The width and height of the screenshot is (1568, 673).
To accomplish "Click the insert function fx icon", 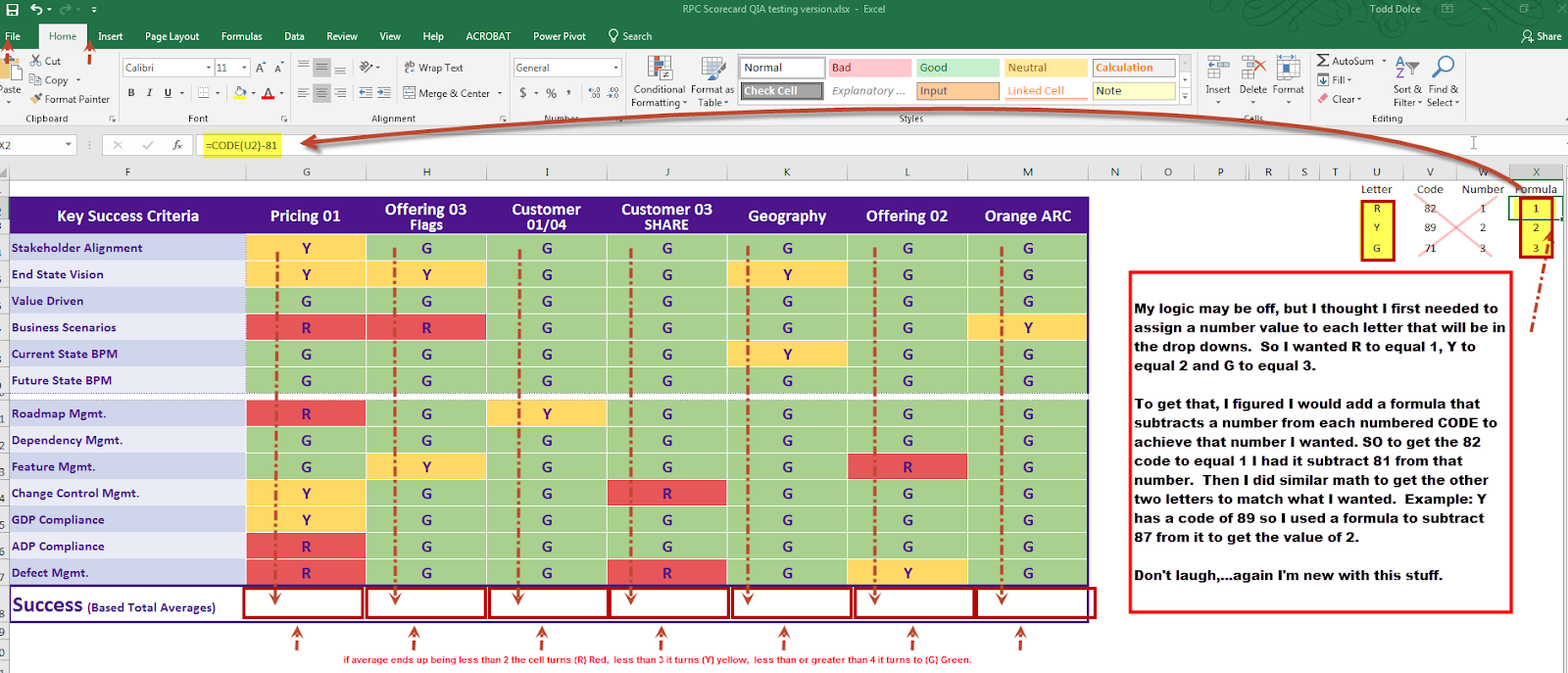I will coord(177,145).
